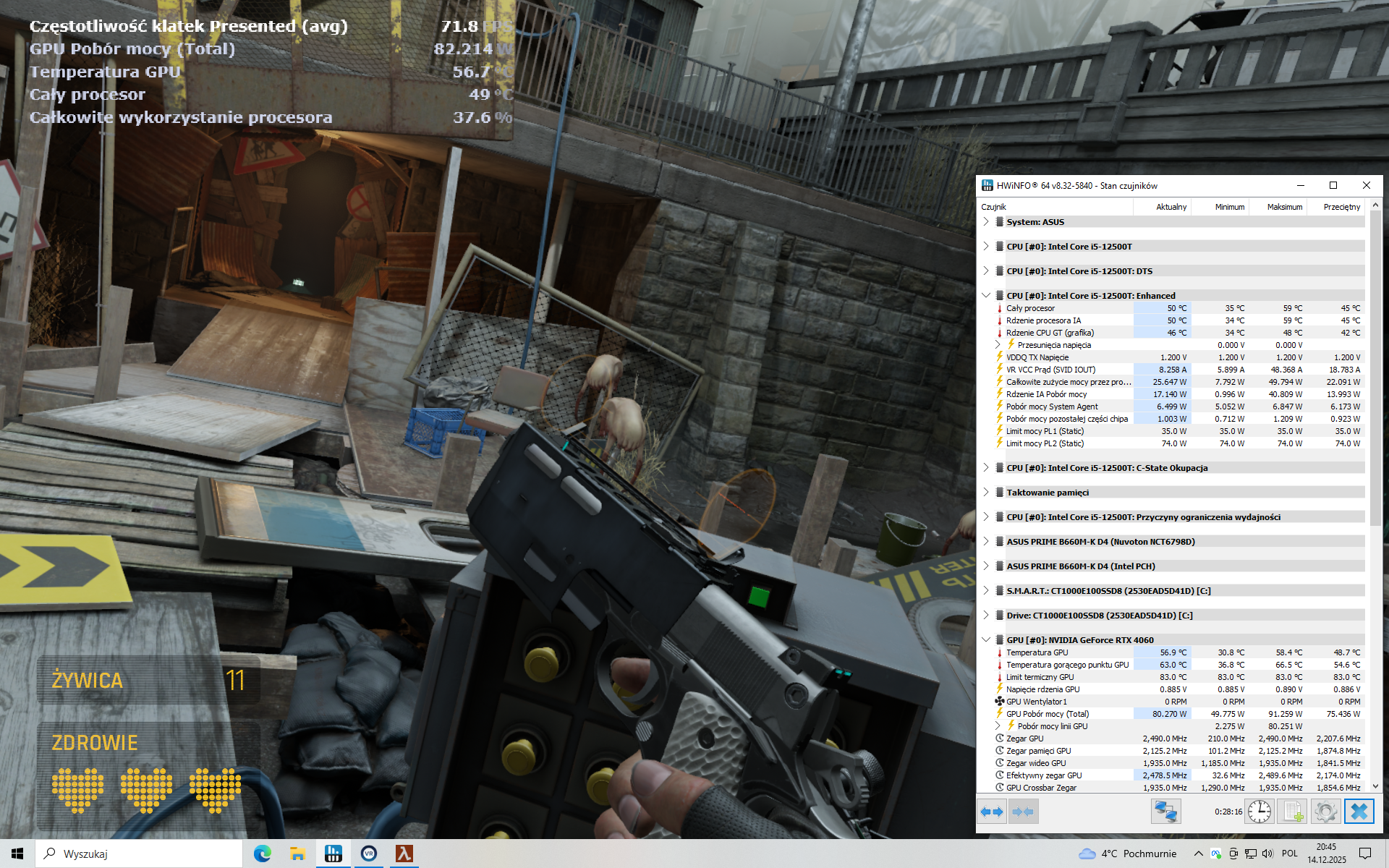The image size is (1389, 868).
Task: Expand the System: ASUS group
Action: (x=986, y=221)
